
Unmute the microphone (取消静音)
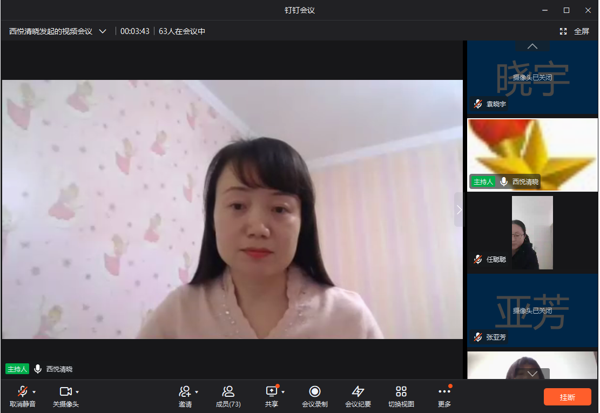coord(22,393)
